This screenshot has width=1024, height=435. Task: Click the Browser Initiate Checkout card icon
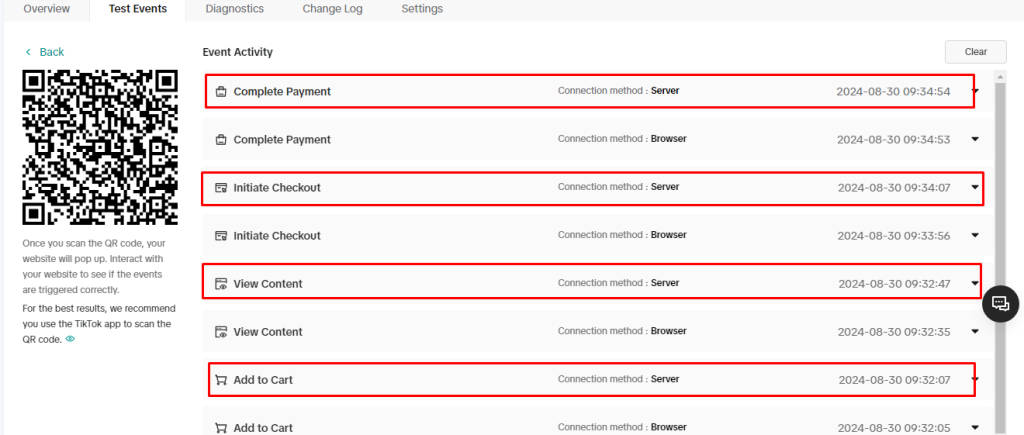click(221, 236)
